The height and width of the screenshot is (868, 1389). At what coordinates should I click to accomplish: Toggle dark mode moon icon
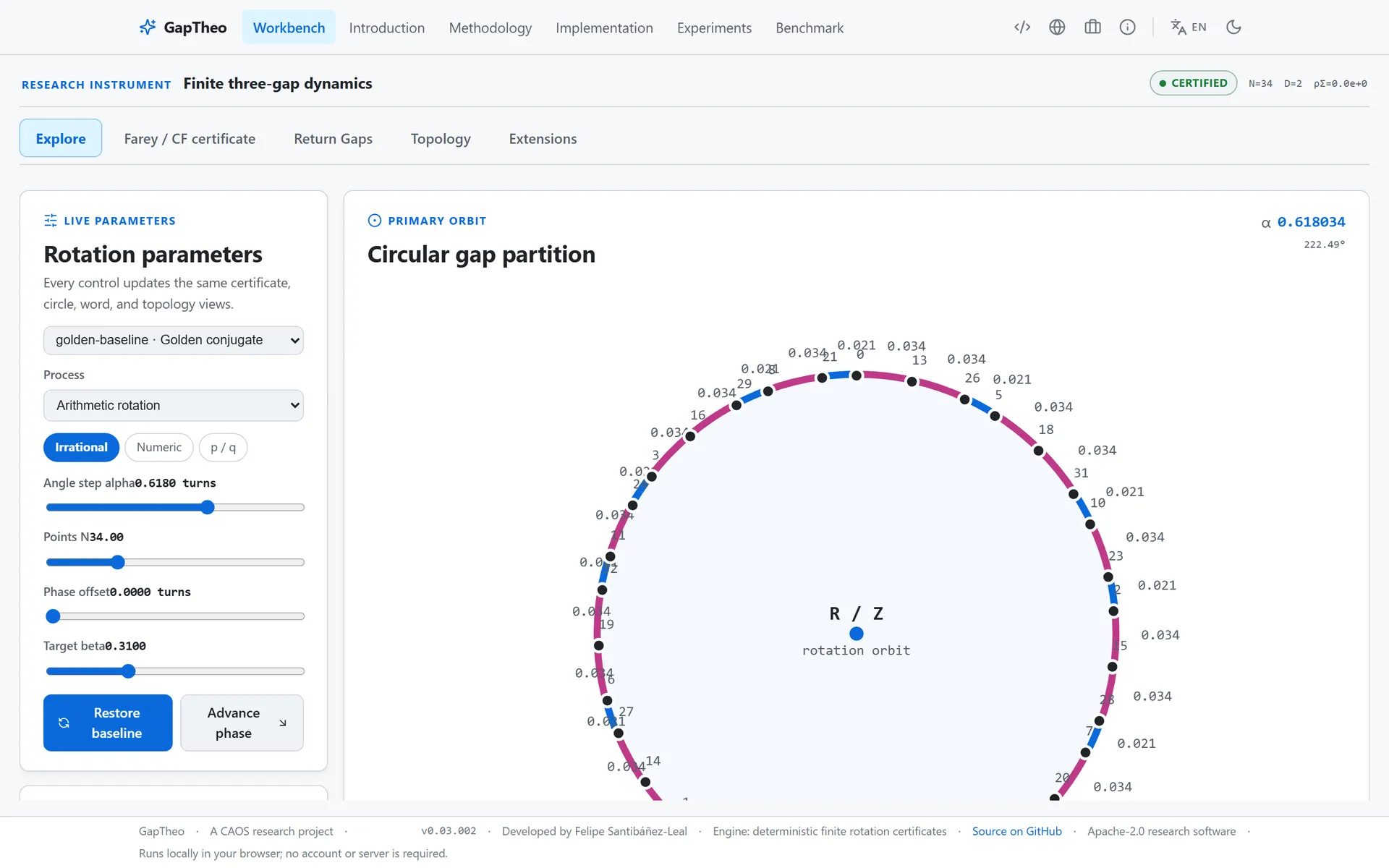[1233, 27]
